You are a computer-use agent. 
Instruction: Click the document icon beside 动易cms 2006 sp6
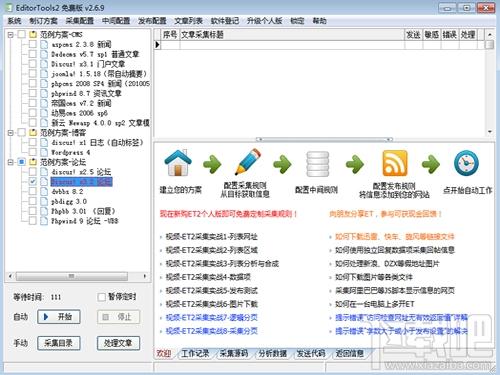click(x=44, y=113)
